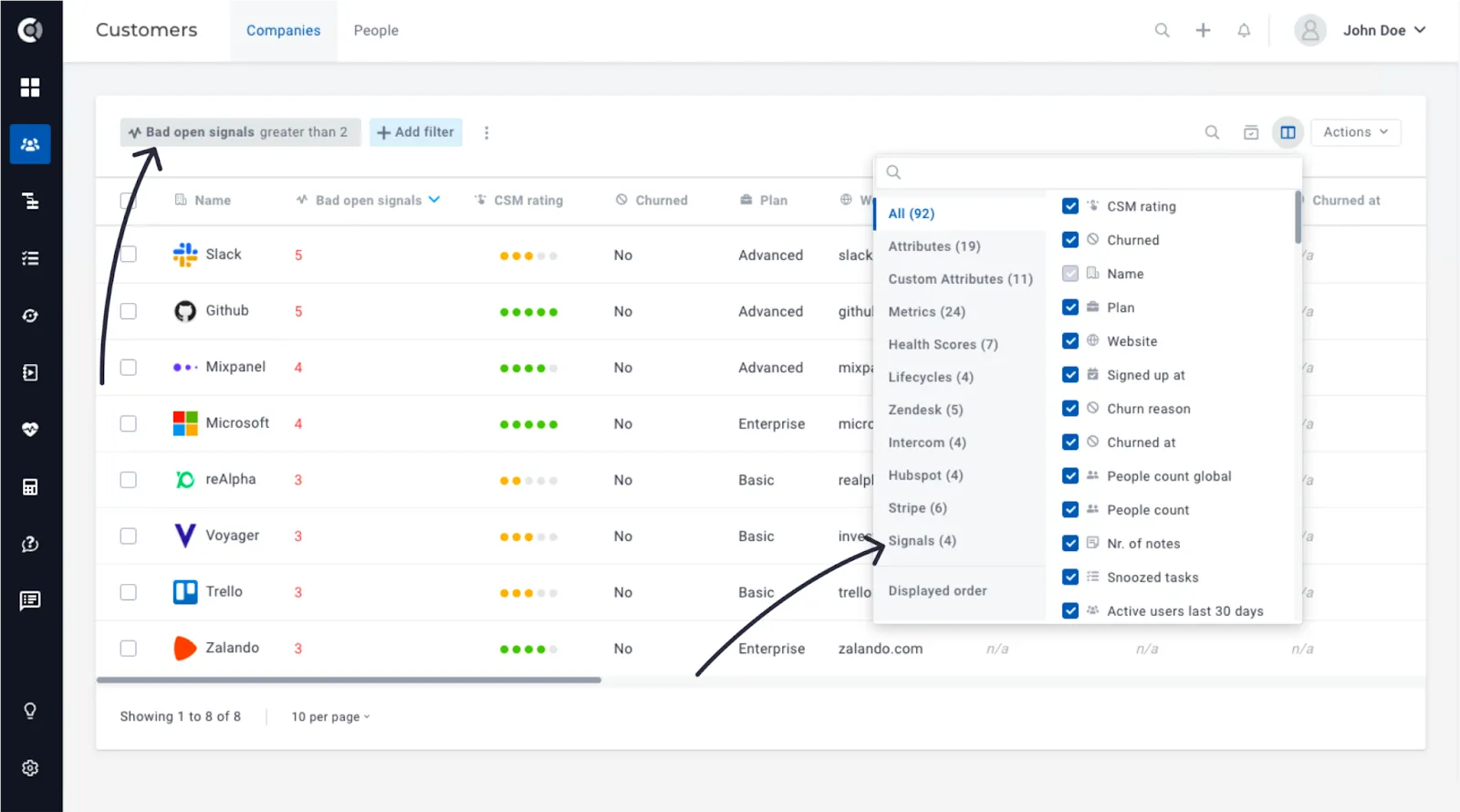Open the lightbulb ideas icon in sidebar
Image resolution: width=1460 pixels, height=812 pixels.
click(30, 711)
